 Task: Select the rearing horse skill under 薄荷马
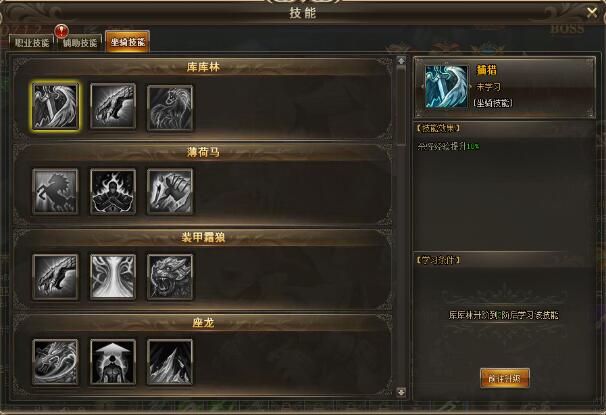(x=56, y=191)
